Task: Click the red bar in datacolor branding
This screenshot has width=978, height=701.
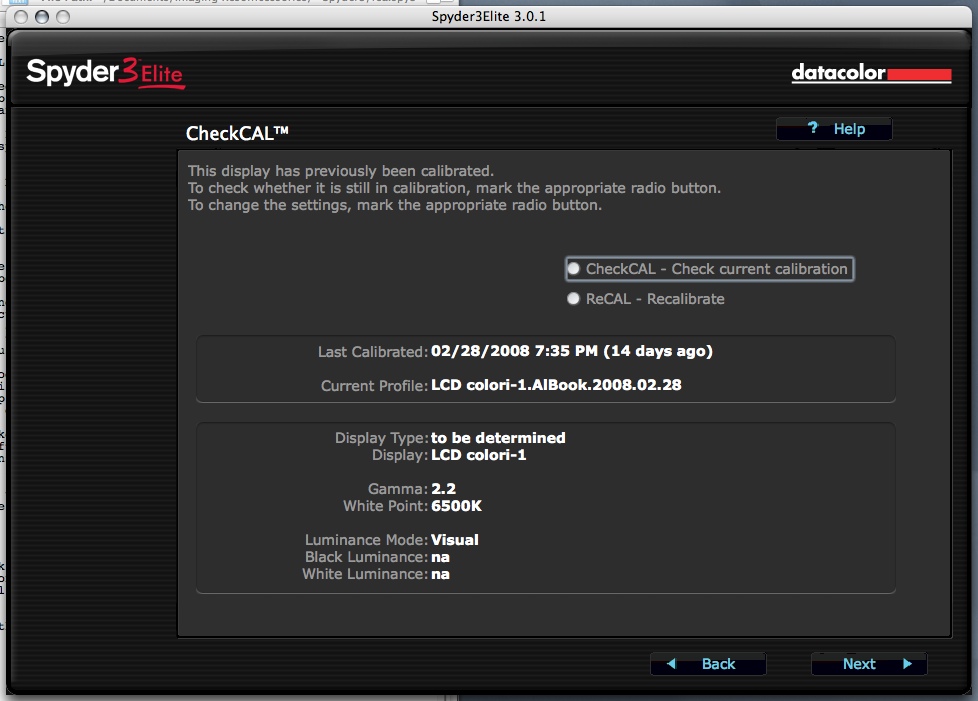Action: point(919,75)
